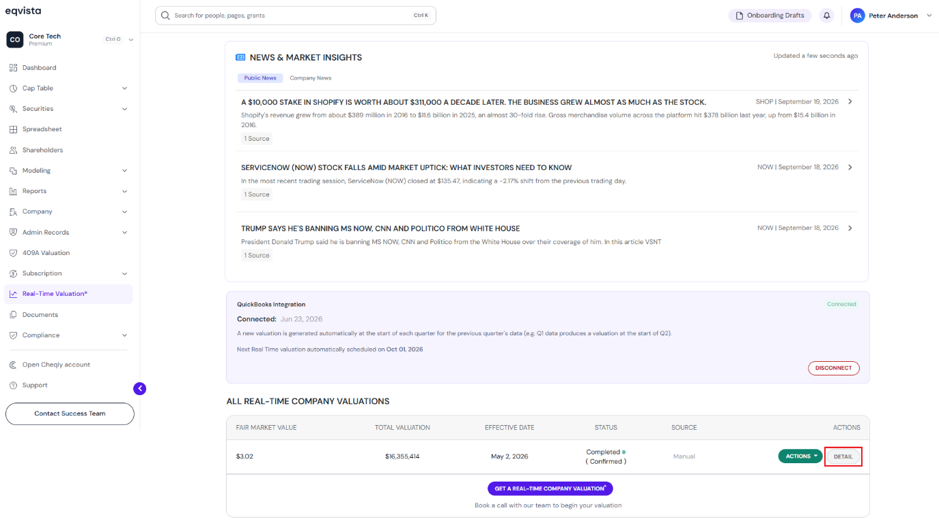
Task: Open the ServiceNow article arrow
Action: [850, 167]
